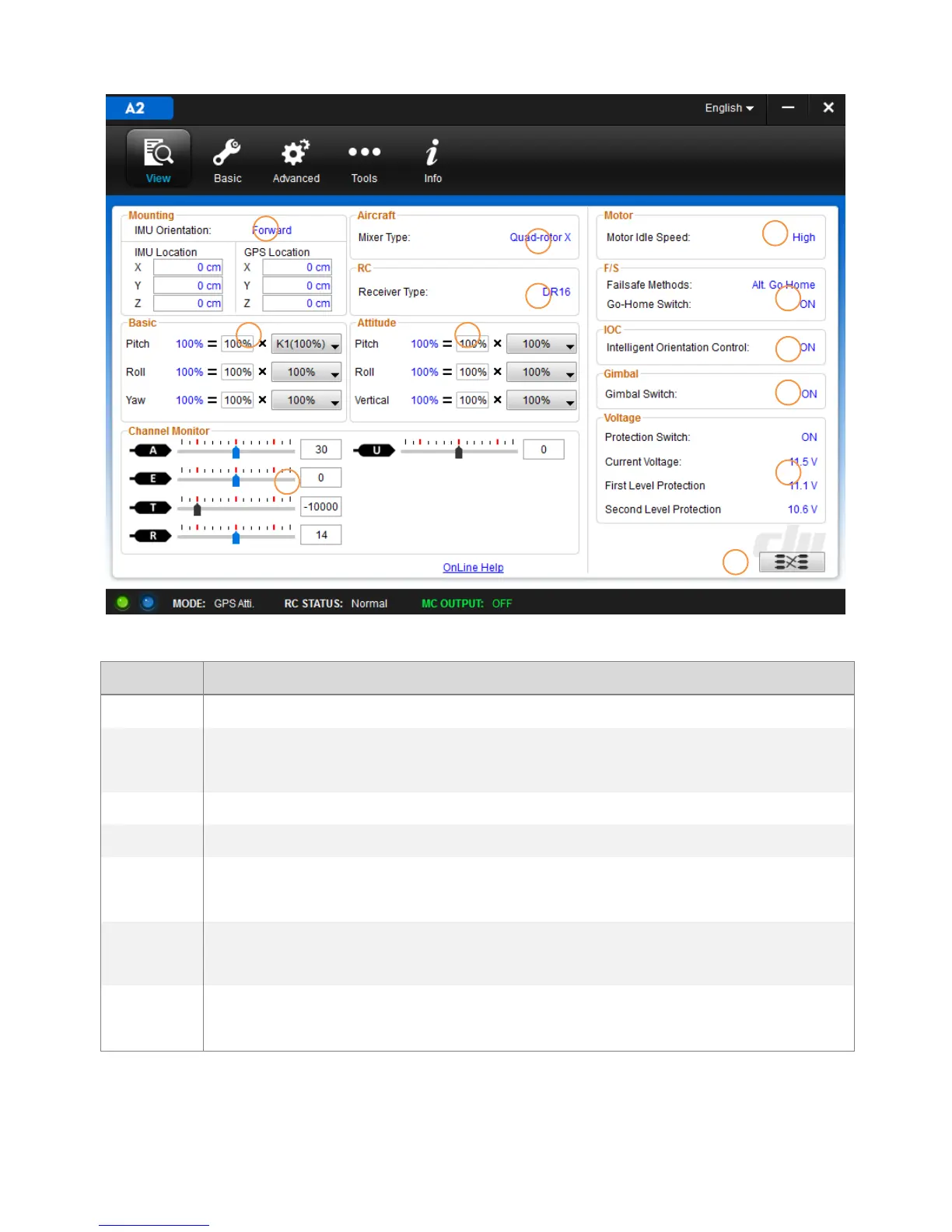Switch to the Advanced tab
This screenshot has height=1232, width=952.
(296, 159)
